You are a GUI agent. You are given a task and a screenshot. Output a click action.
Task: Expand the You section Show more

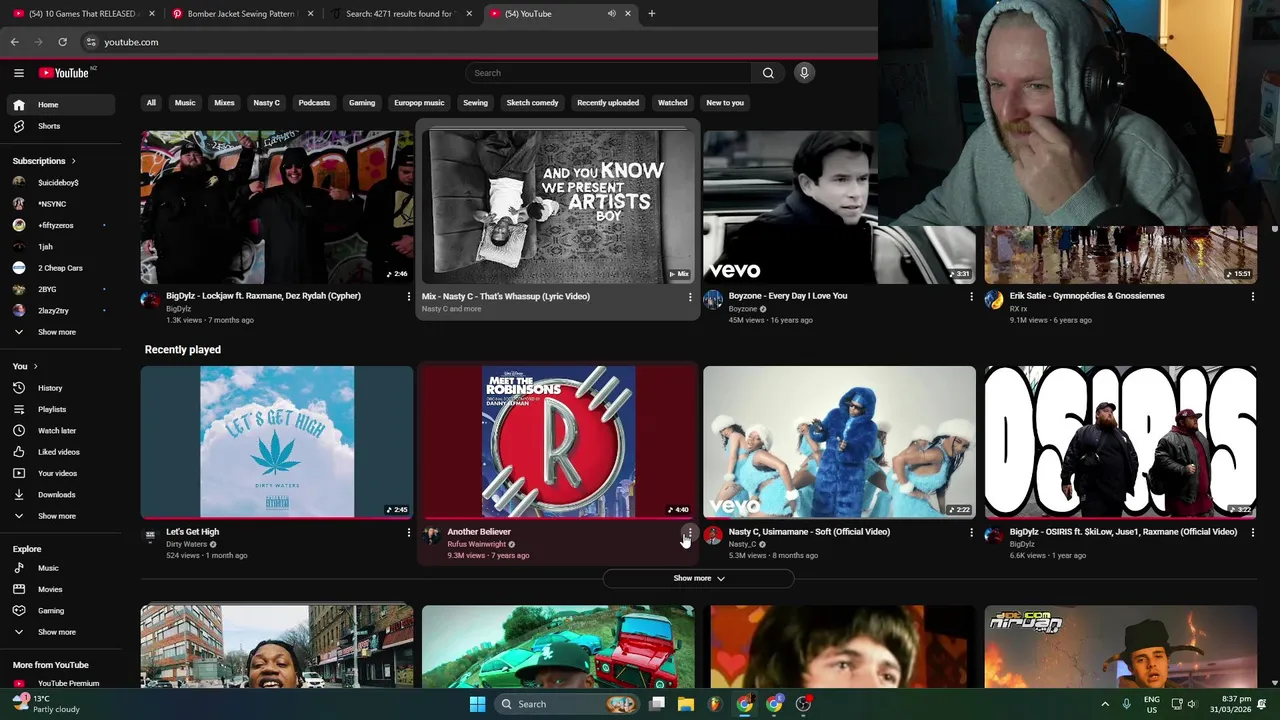[x=58, y=516]
